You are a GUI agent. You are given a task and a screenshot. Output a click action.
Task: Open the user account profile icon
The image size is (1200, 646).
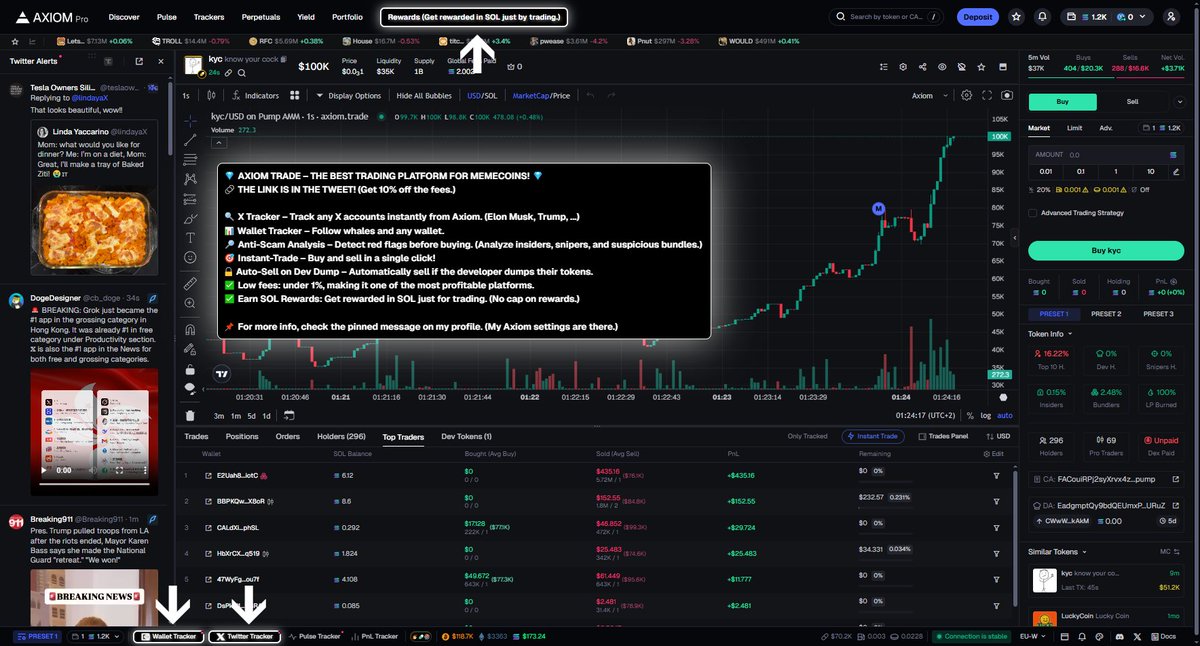click(1171, 17)
